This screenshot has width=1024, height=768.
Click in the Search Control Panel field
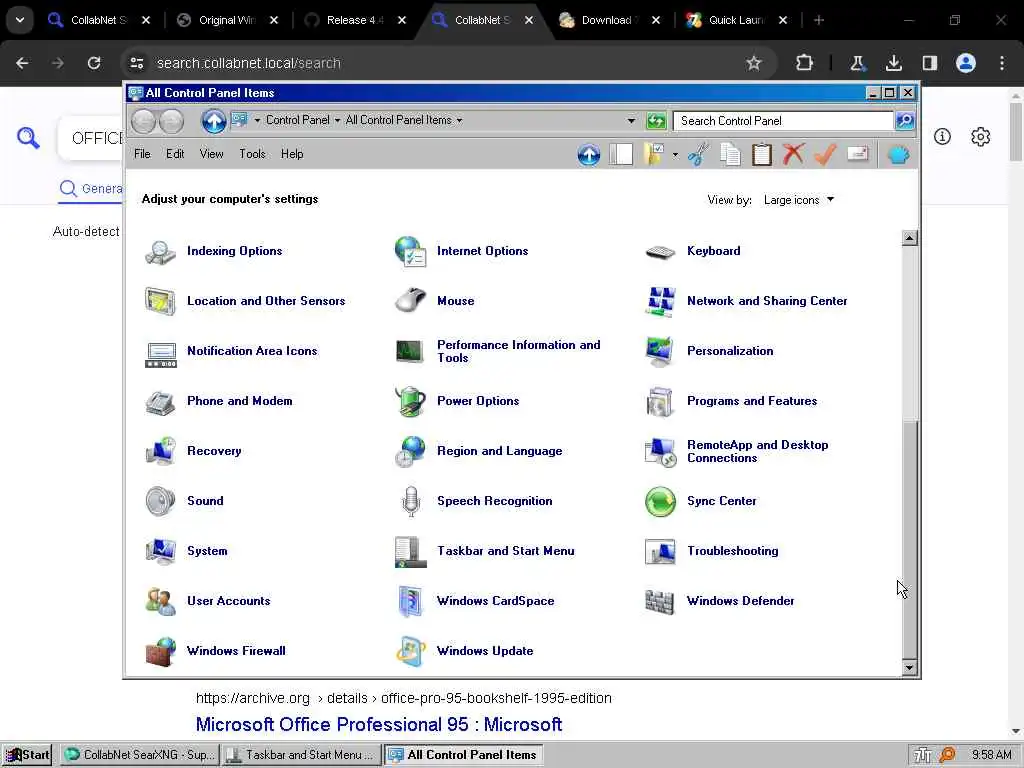[783, 121]
